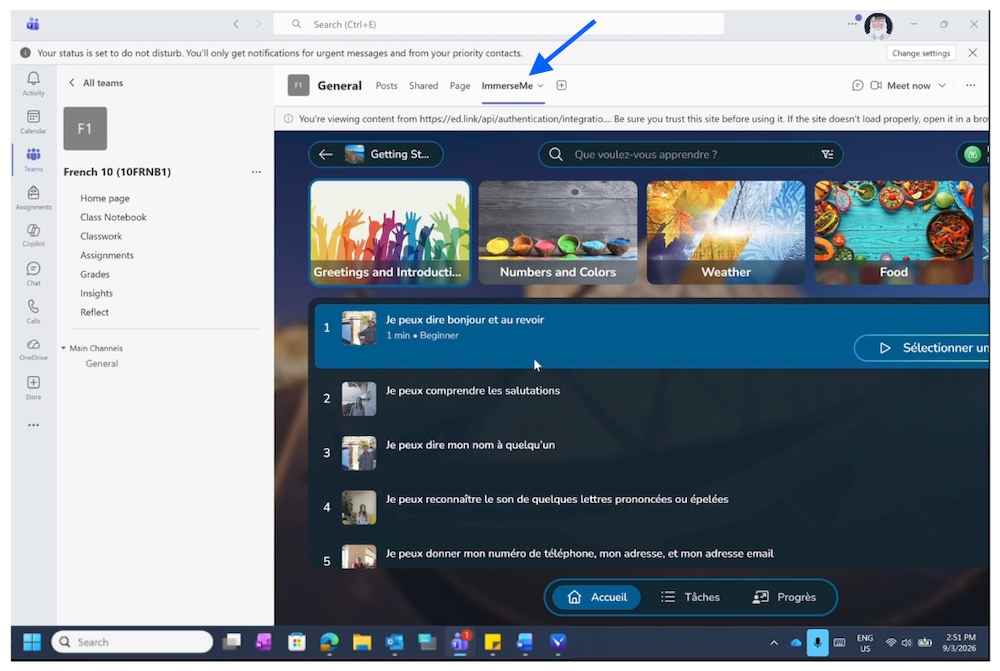Open the Food card

(893, 232)
